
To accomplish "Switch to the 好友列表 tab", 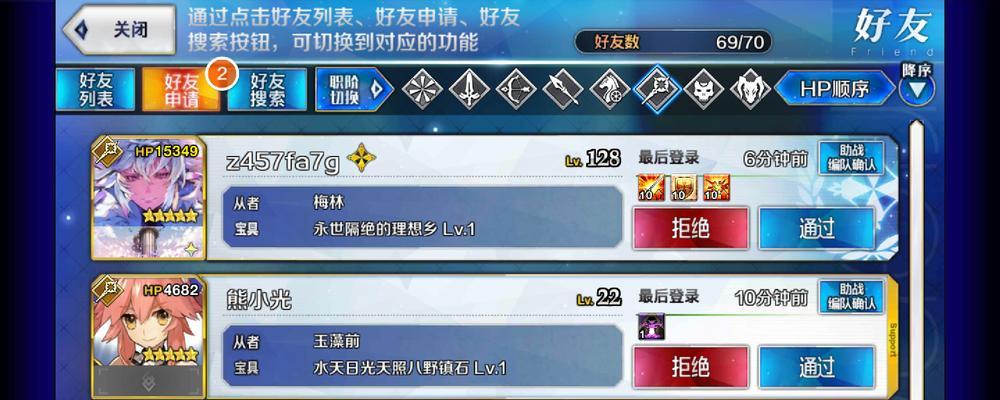I will [x=96, y=89].
